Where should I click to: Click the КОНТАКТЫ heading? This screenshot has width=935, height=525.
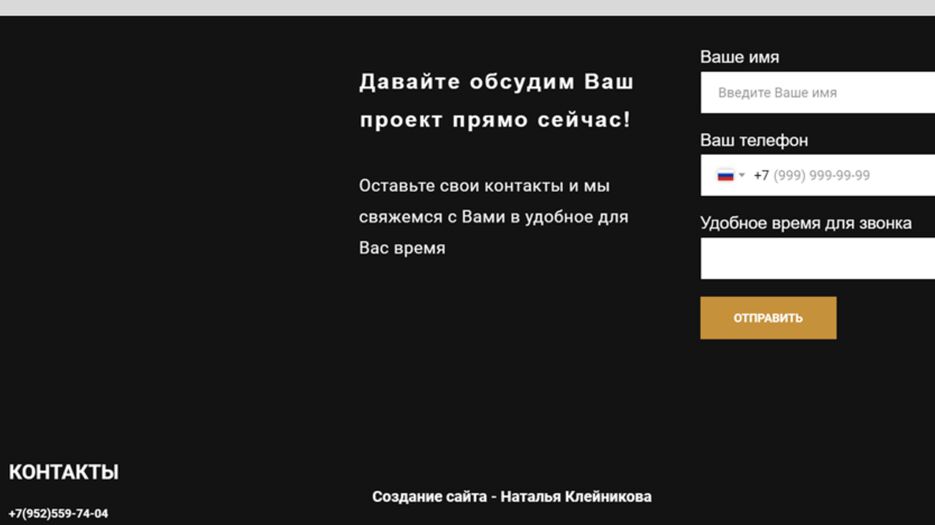pos(64,472)
